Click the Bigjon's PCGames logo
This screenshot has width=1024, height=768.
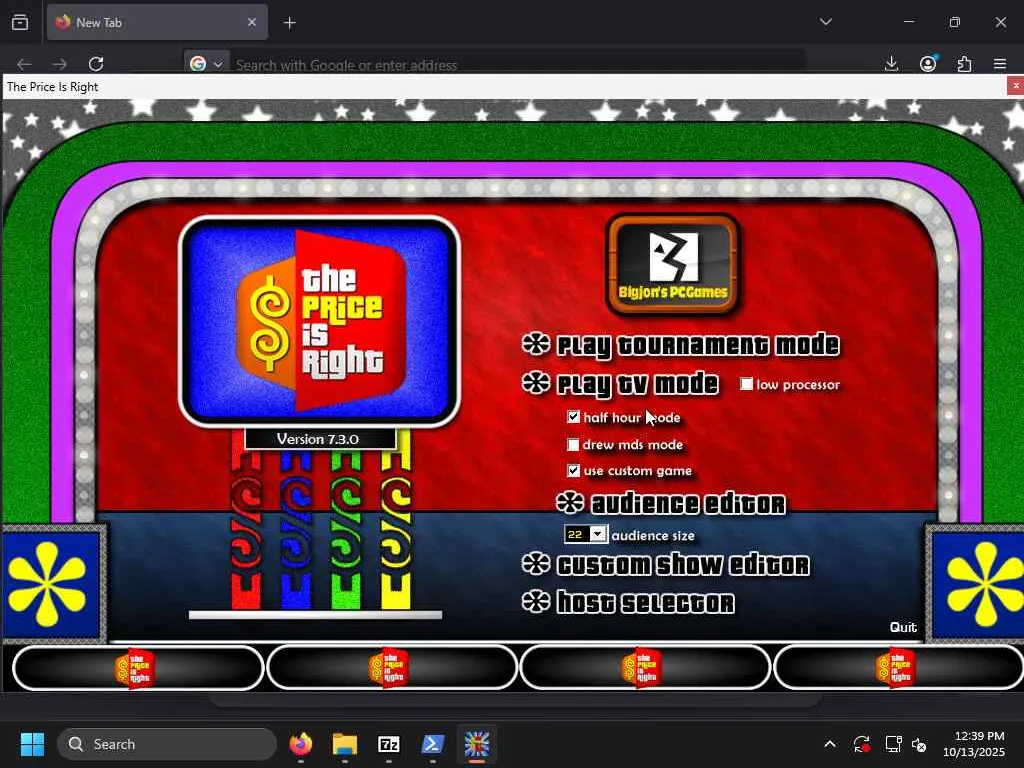coord(673,264)
